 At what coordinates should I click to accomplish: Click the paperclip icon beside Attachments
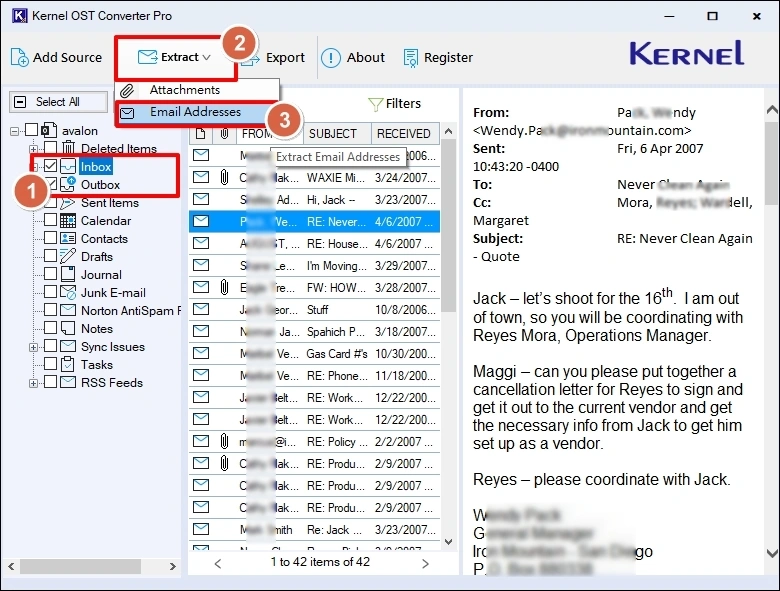[x=127, y=91]
